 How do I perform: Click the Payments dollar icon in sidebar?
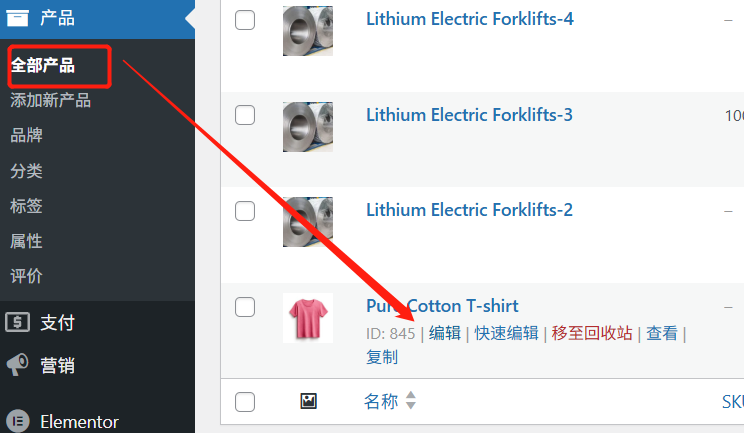[17, 322]
